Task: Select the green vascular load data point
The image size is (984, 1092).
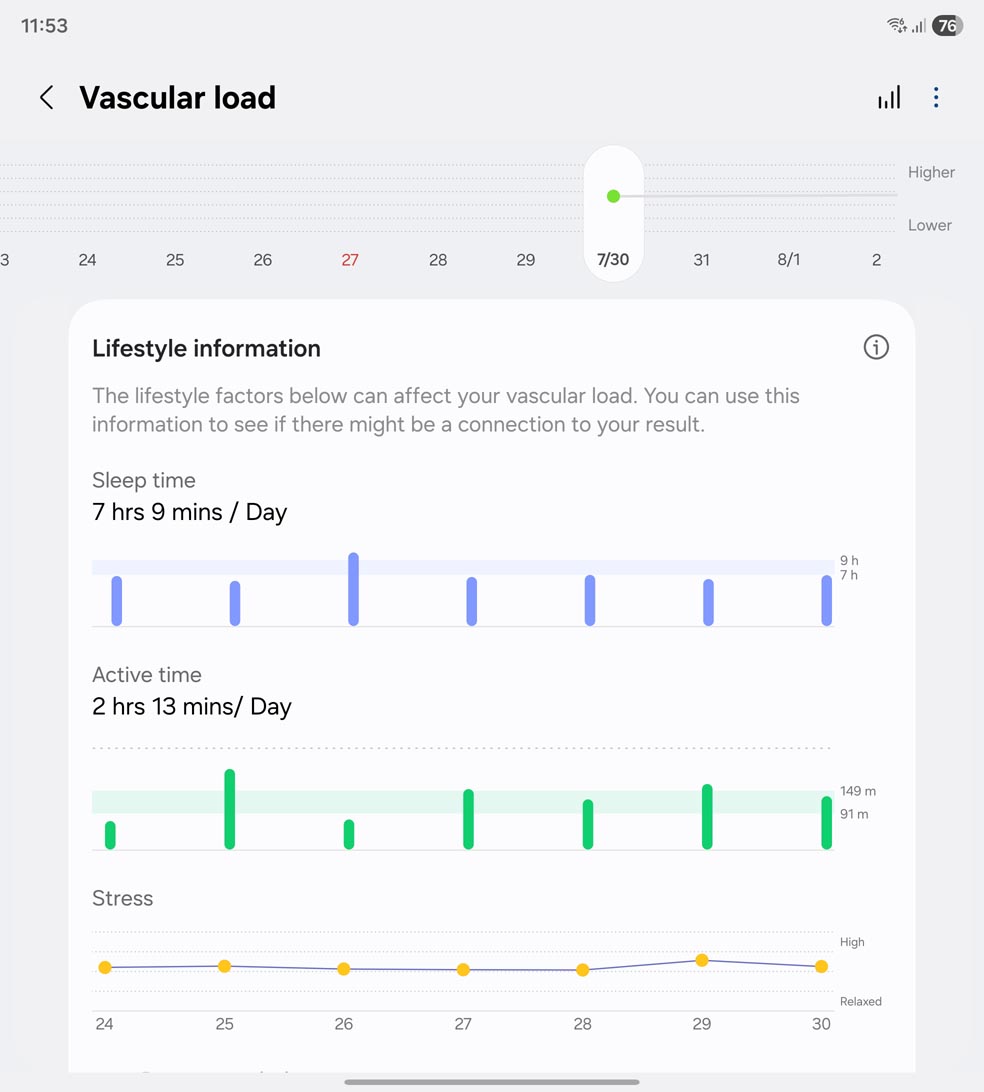Action: pyautogui.click(x=614, y=196)
